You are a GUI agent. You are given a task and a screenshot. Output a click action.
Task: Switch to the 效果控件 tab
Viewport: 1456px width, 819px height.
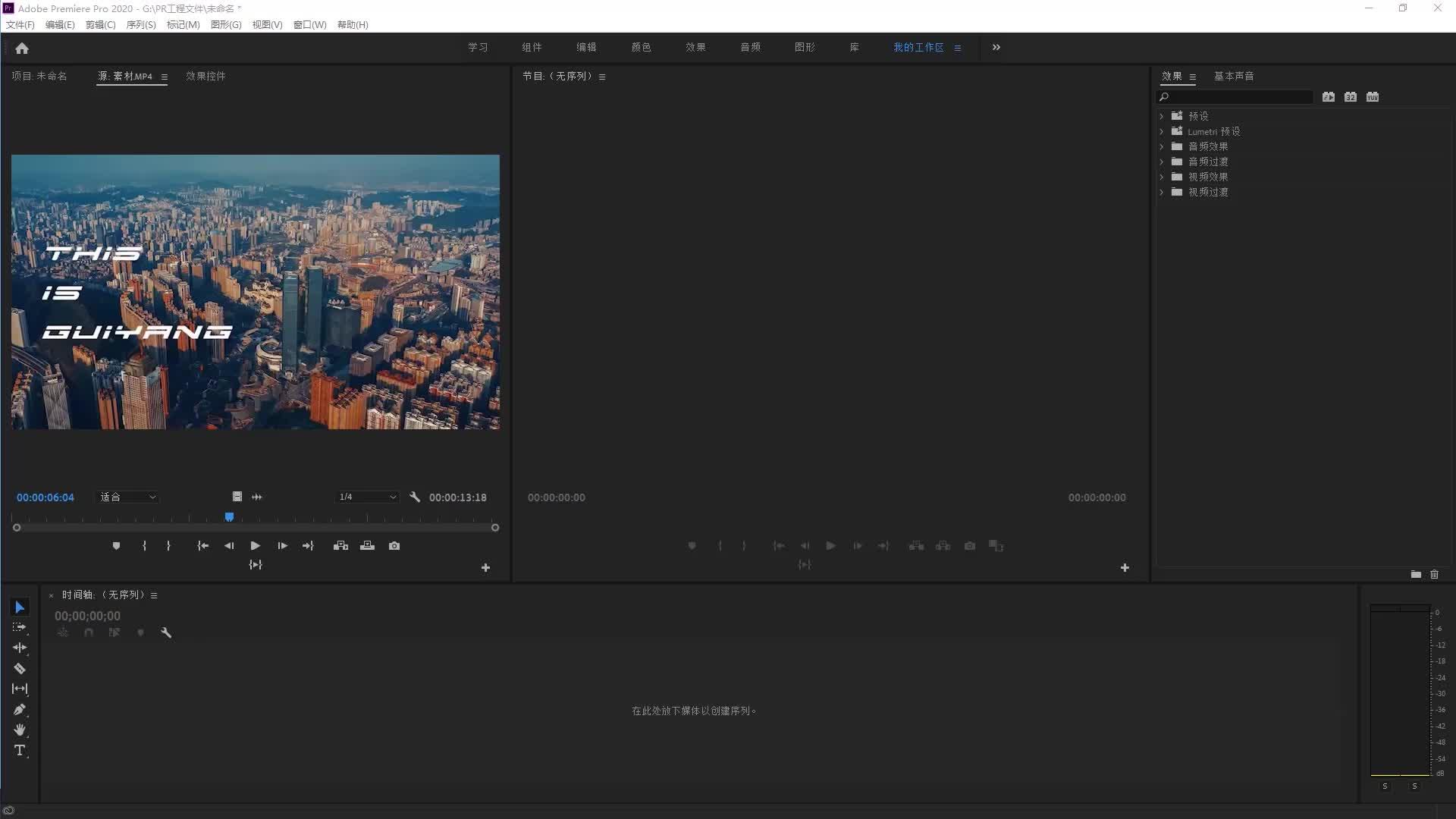(x=206, y=76)
